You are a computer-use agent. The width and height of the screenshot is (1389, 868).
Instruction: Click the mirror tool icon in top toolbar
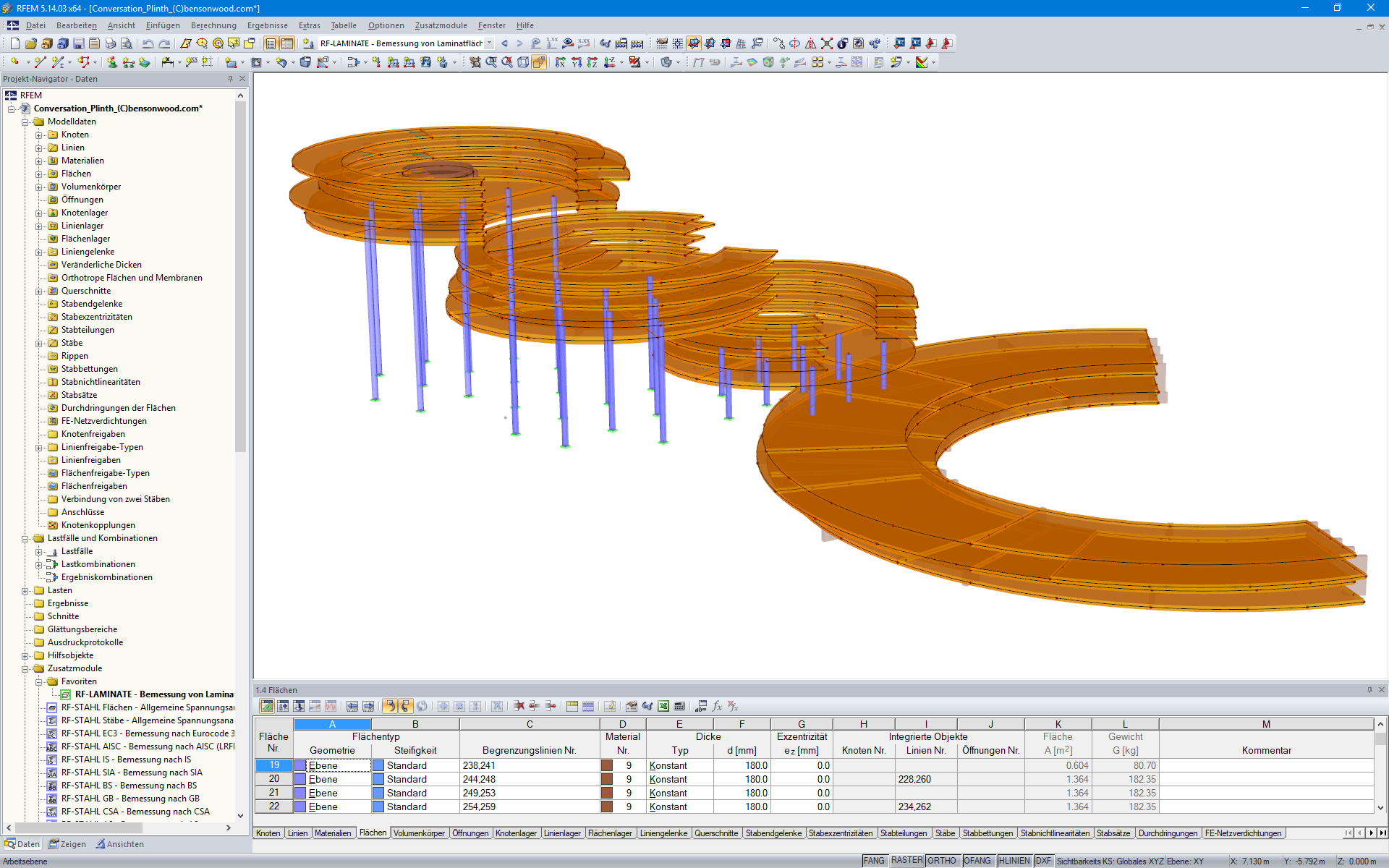pos(811,43)
